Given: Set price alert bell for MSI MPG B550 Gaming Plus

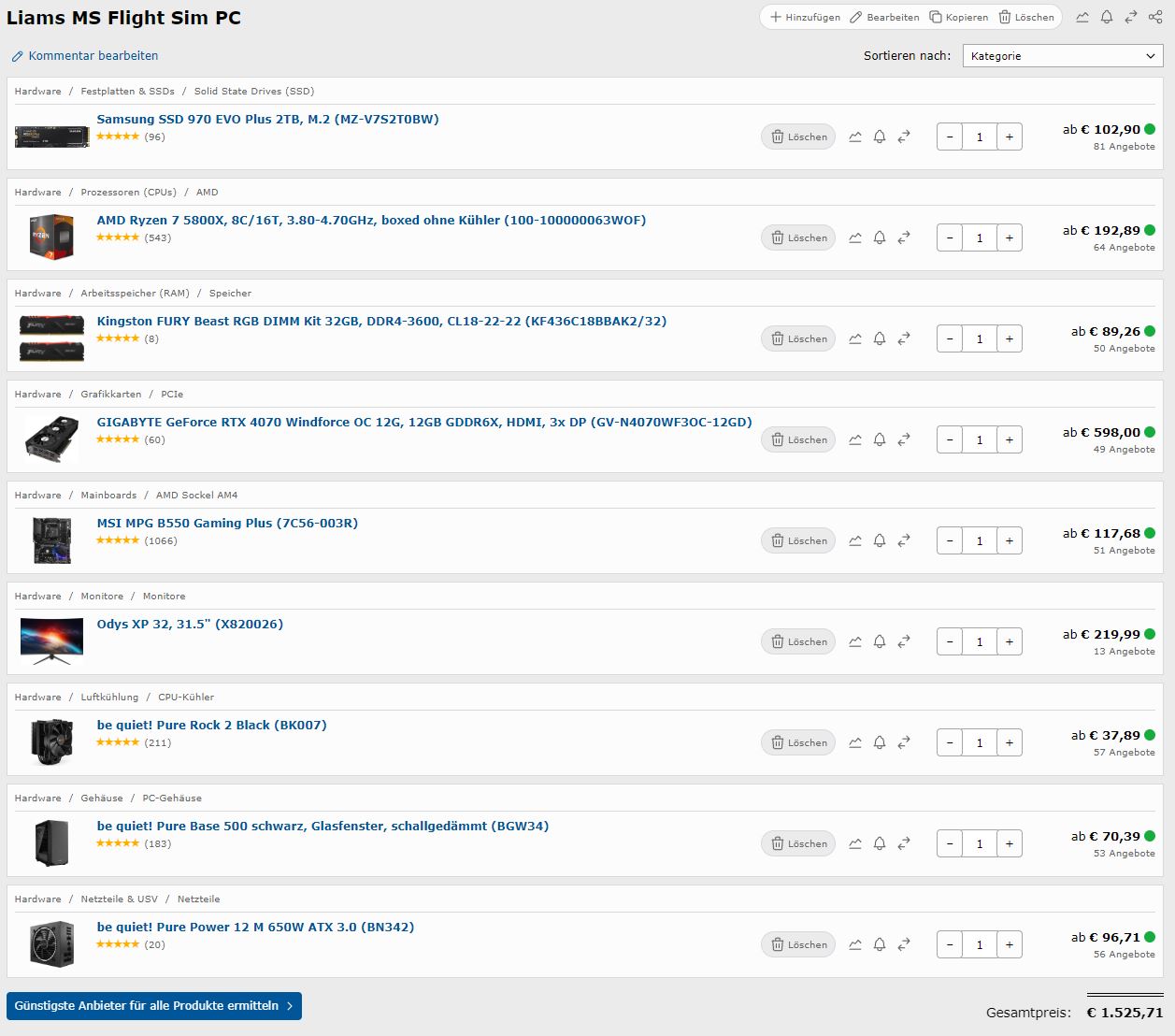Looking at the screenshot, I should click(x=880, y=540).
